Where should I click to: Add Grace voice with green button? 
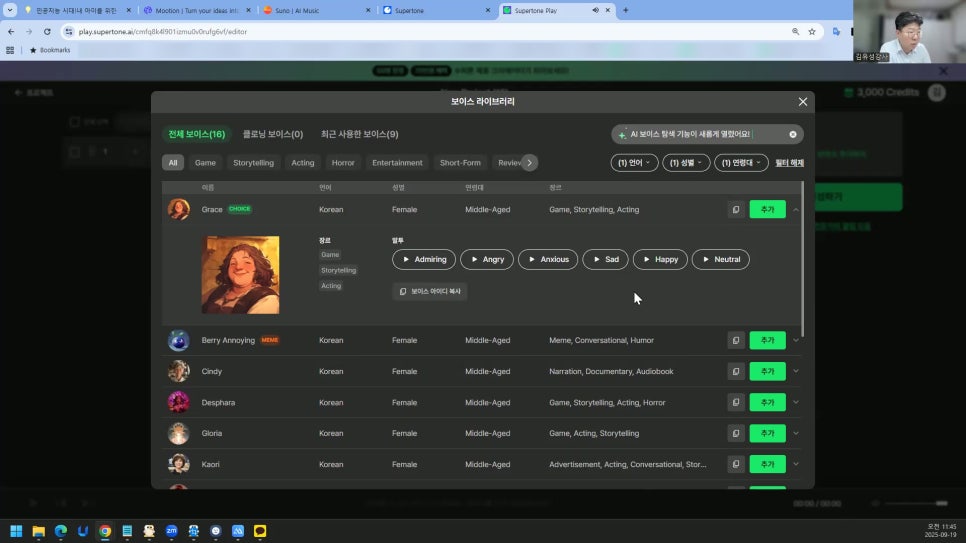pyautogui.click(x=767, y=210)
